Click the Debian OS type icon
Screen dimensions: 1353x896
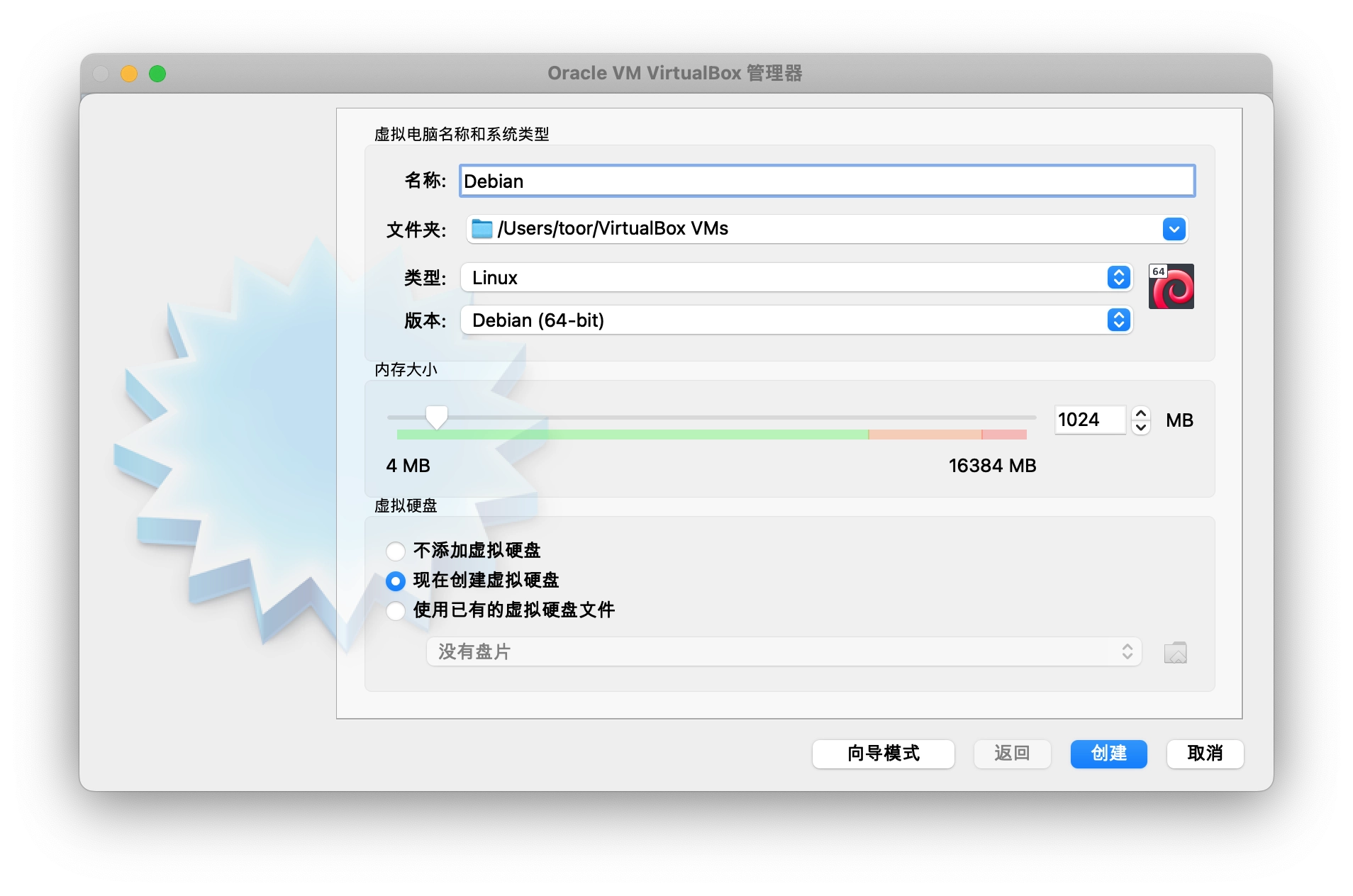(x=1170, y=286)
